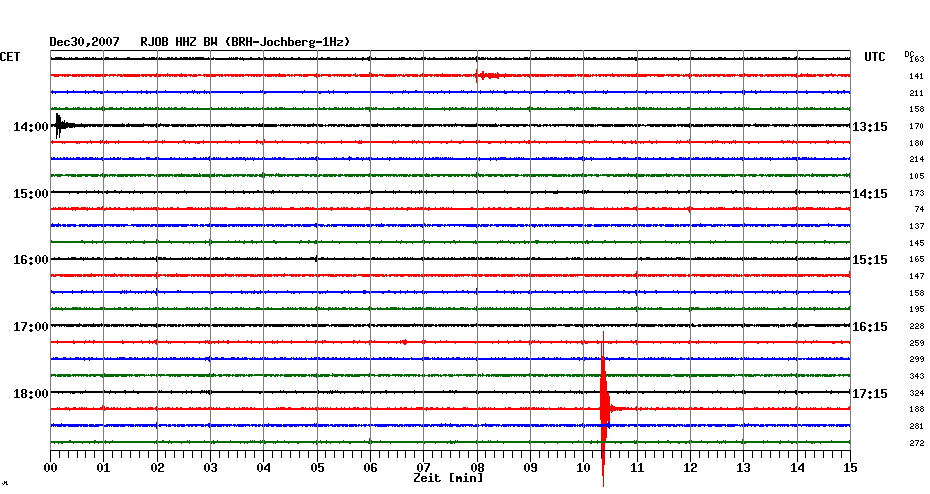Click the date label Dec30,2007

click(84, 42)
